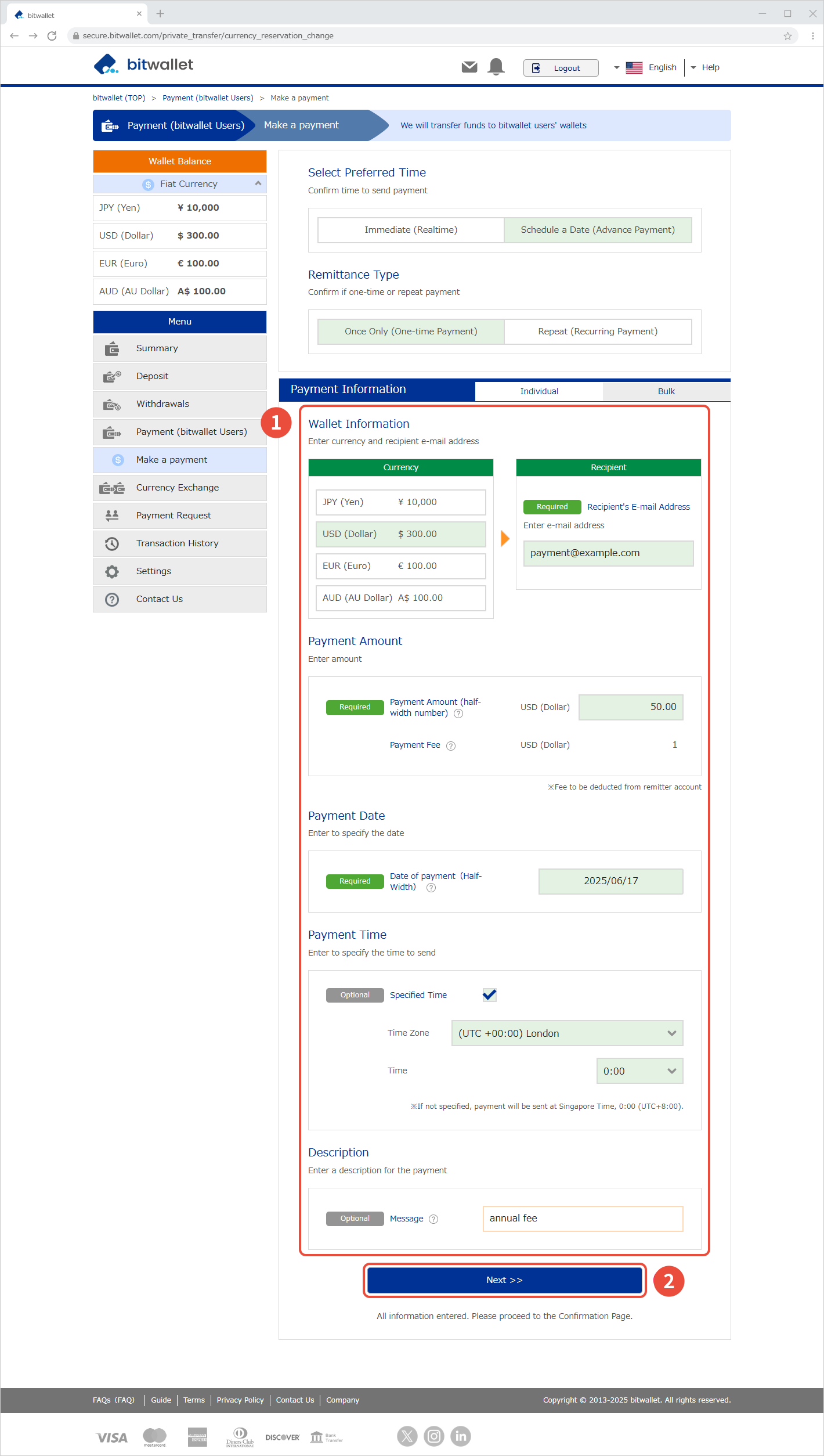Click the Settings gear icon
Image resolution: width=824 pixels, height=1456 pixels.
tap(112, 571)
